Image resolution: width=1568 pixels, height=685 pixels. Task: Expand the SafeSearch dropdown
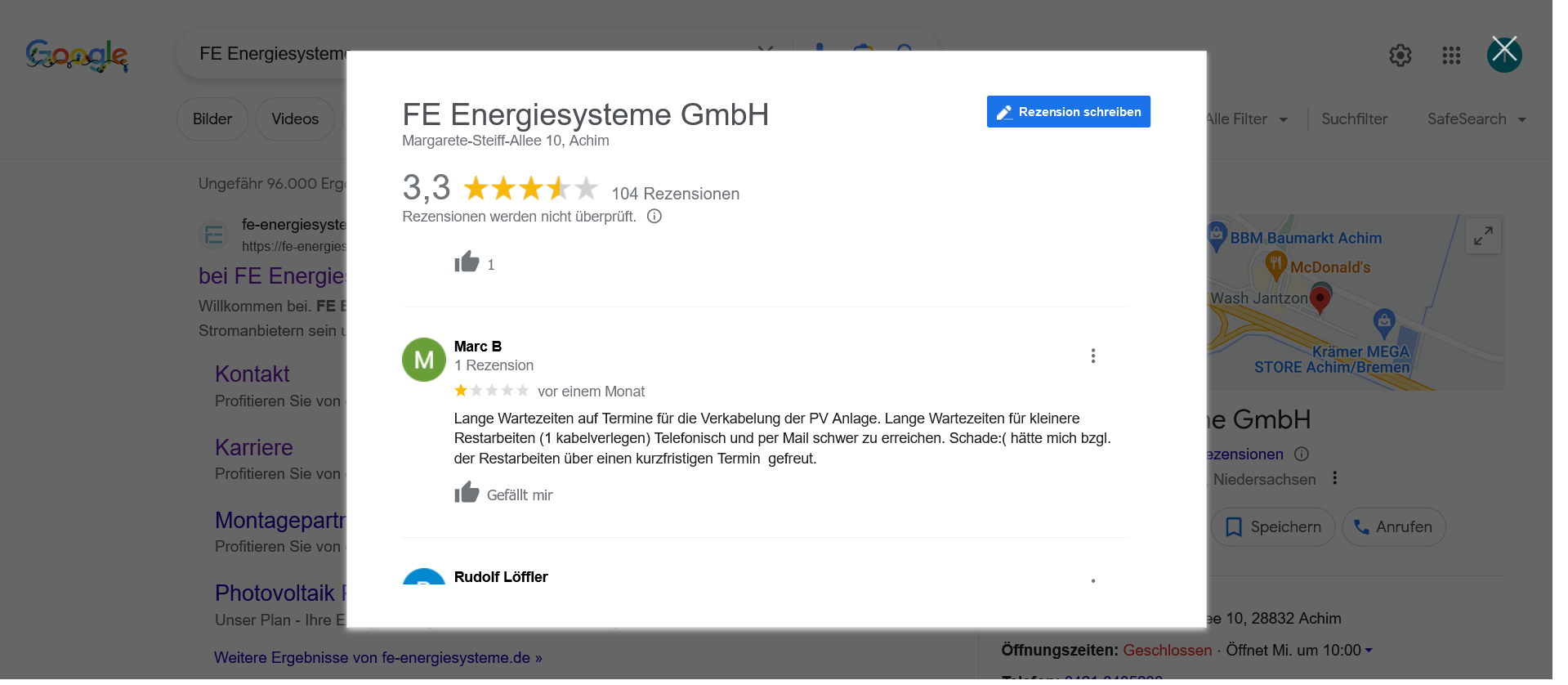[x=1476, y=119]
